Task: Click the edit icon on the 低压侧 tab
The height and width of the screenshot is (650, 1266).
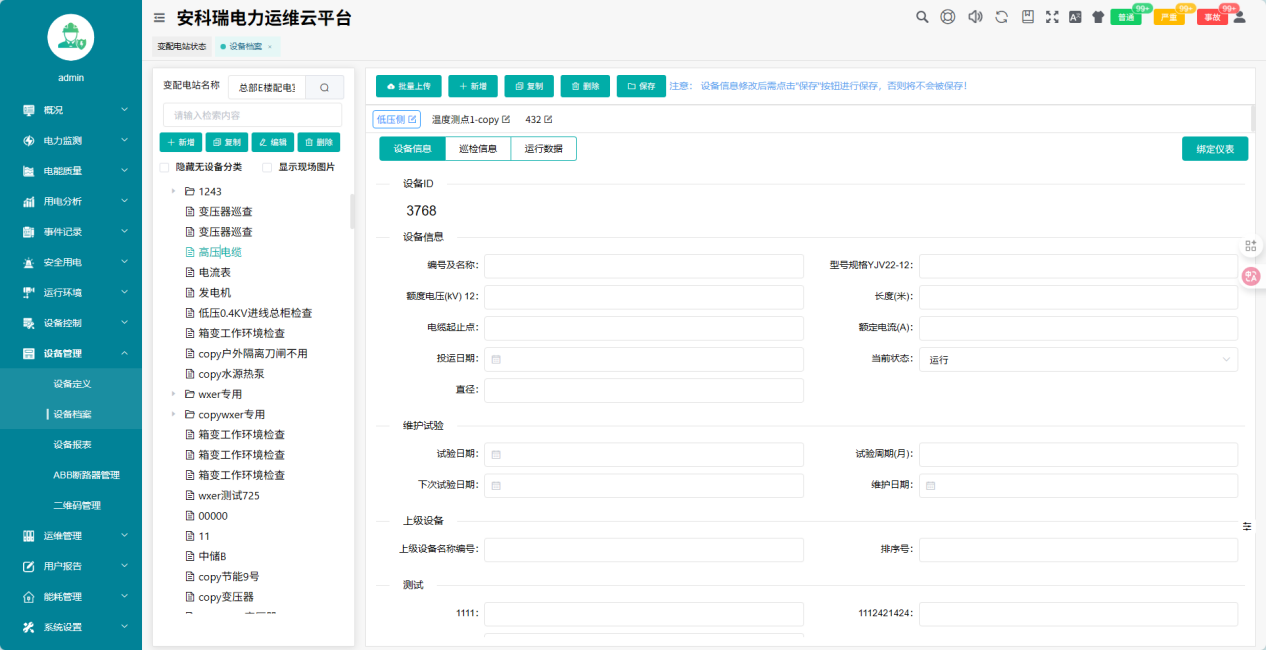Action: tap(413, 118)
